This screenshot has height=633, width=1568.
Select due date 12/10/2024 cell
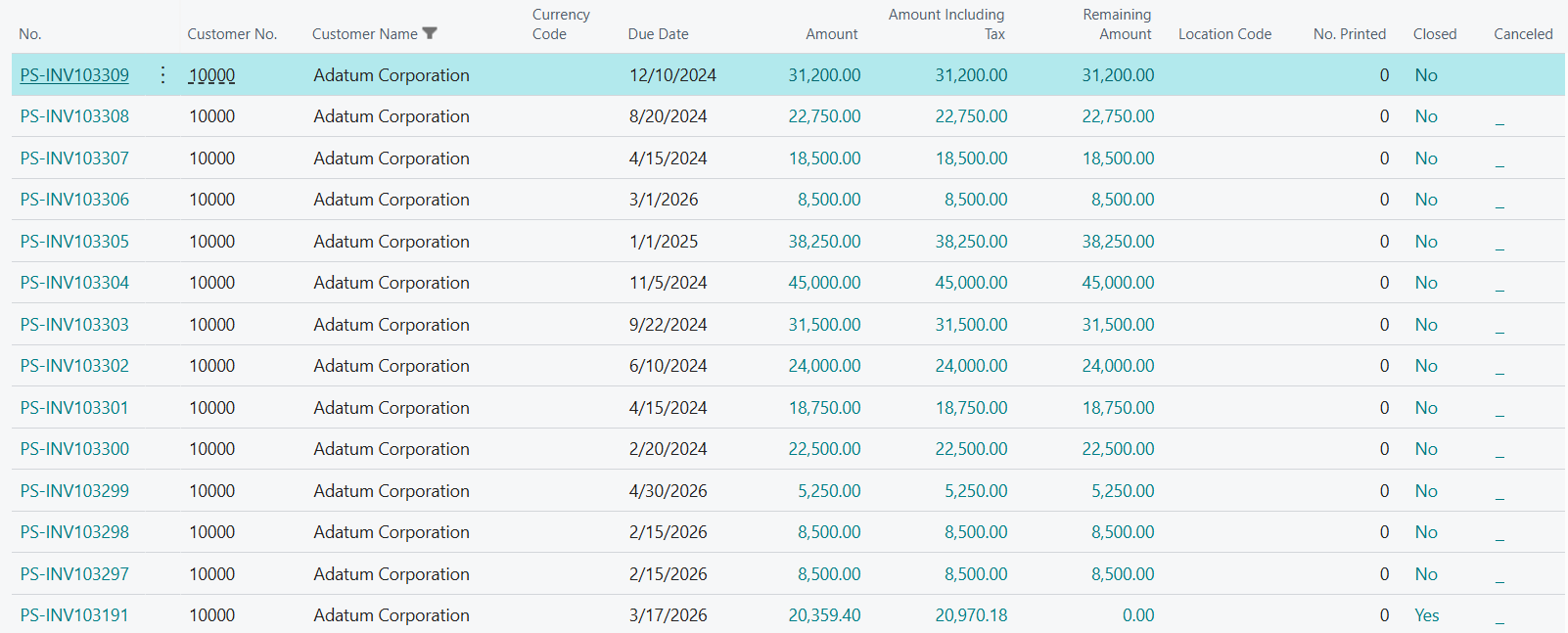pos(672,75)
